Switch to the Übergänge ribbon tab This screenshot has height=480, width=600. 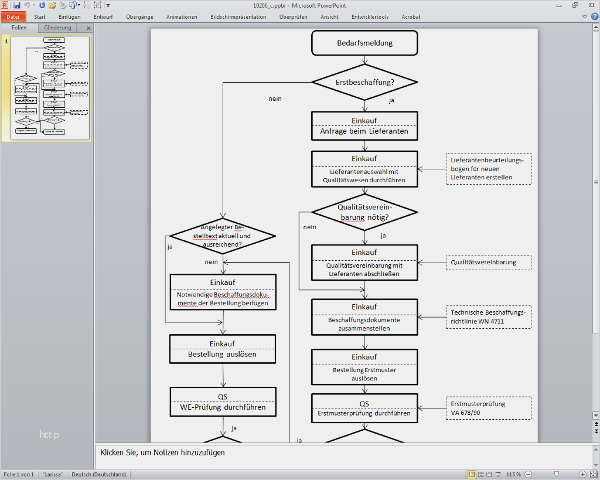point(139,17)
